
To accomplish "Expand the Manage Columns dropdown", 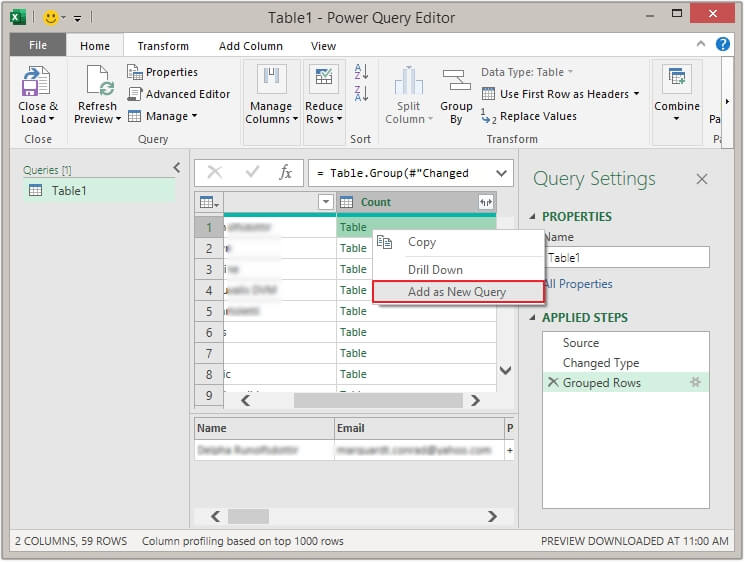I will point(271,112).
